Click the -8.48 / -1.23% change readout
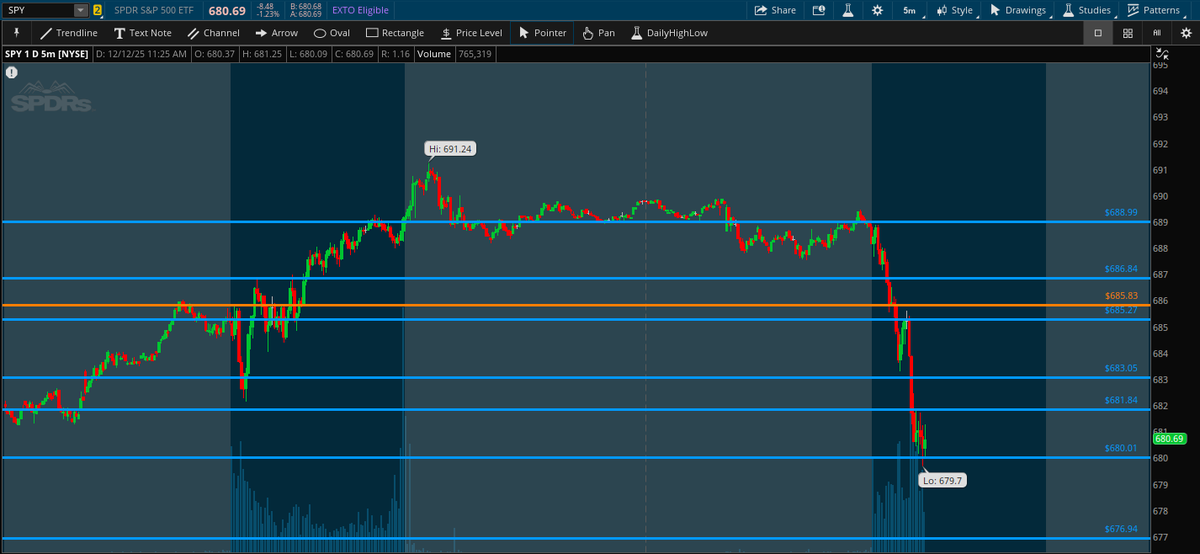 (267, 10)
